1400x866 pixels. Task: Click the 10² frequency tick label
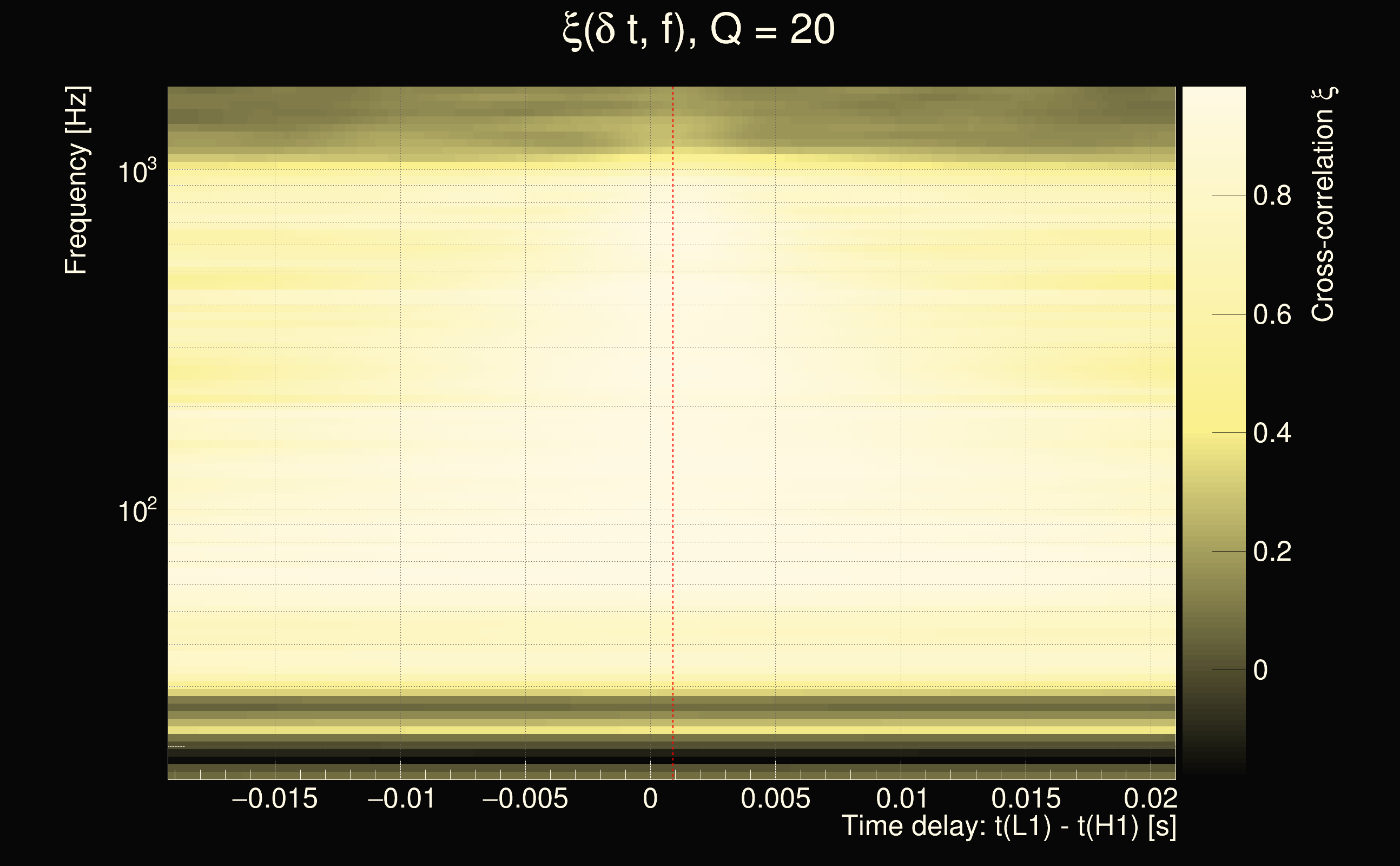(137, 510)
